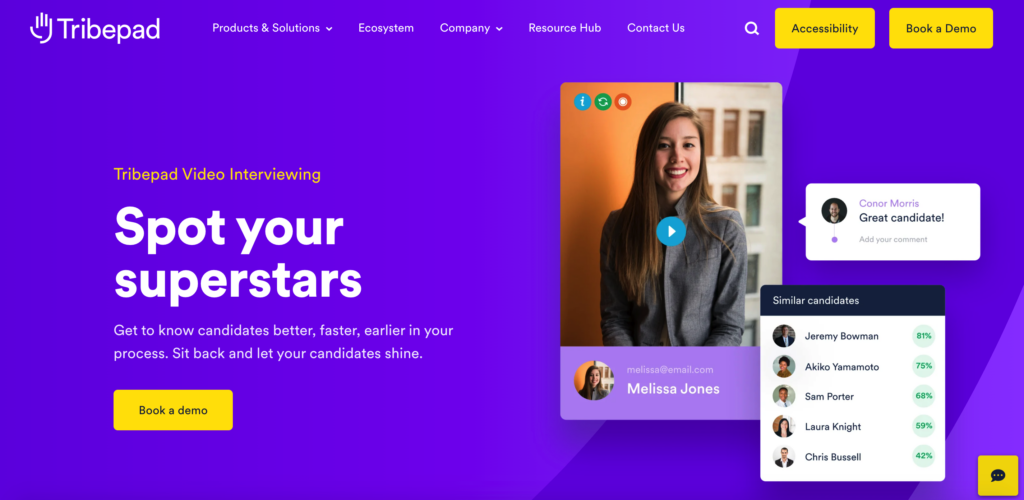Click the melissa@email.com address
This screenshot has width=1024, height=500.
point(670,369)
